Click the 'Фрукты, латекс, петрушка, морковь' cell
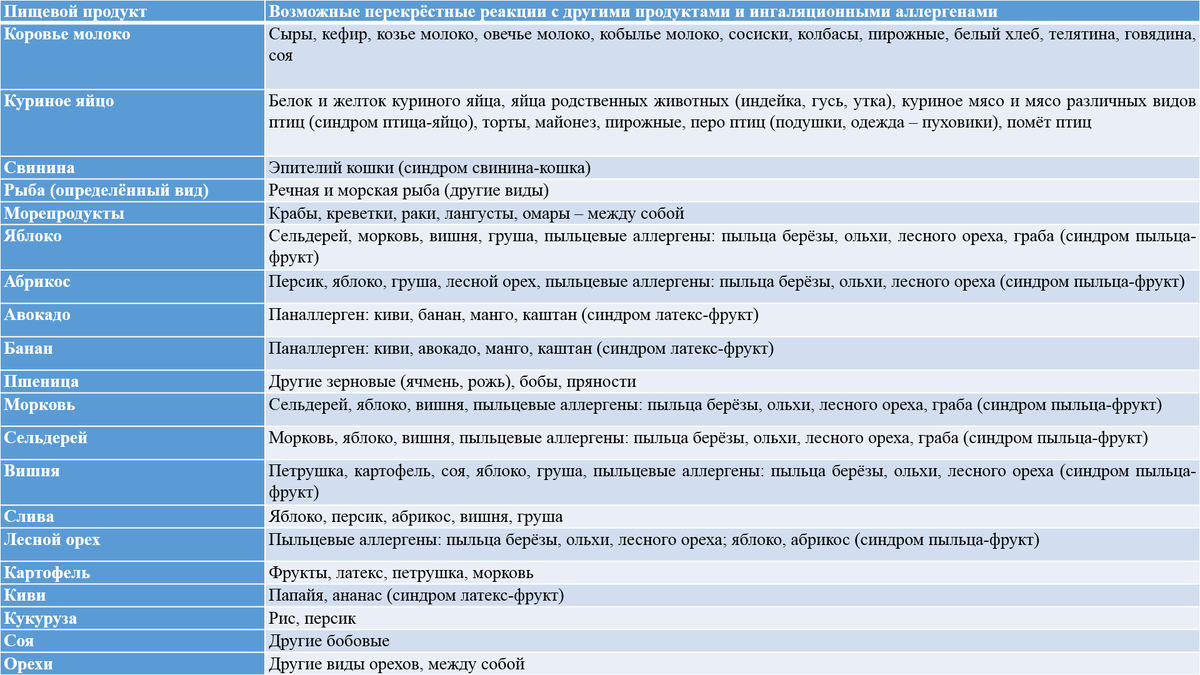This screenshot has width=1200, height=675. [733, 573]
